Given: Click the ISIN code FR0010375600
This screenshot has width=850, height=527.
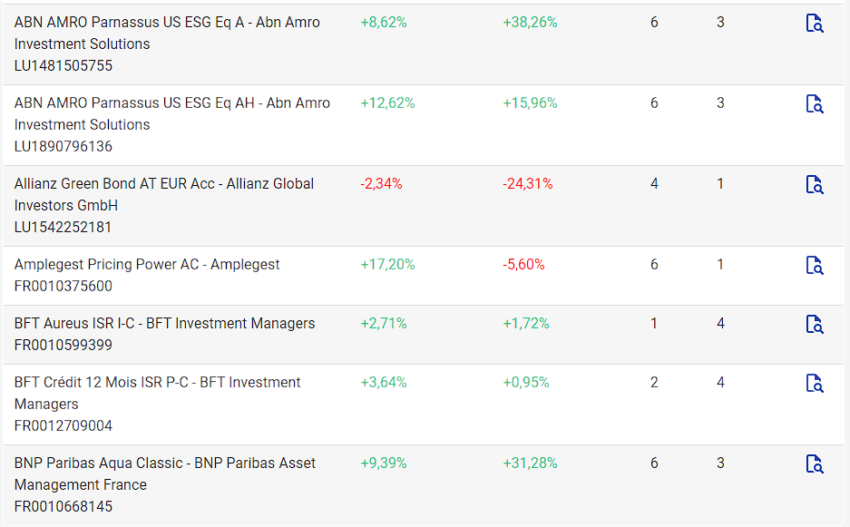Looking at the screenshot, I should click(63, 286).
